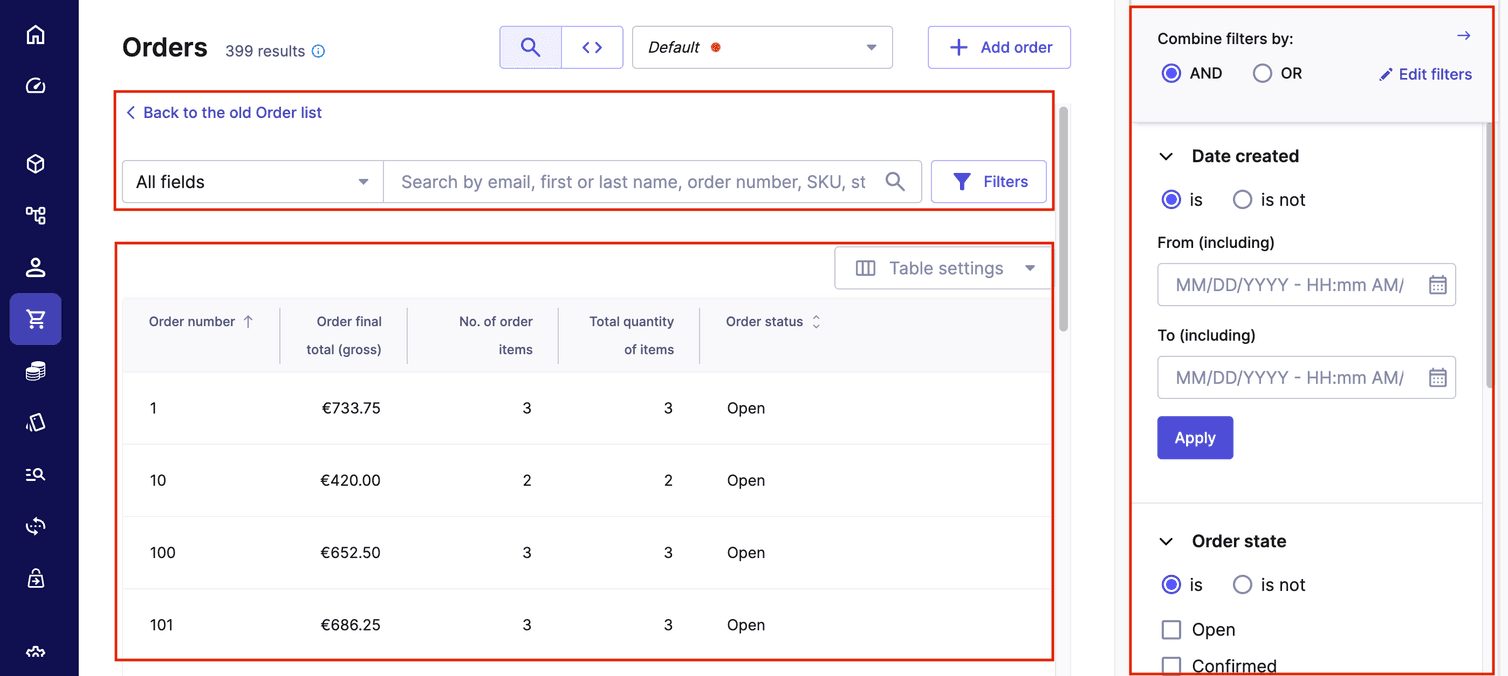
Task: Select the Insights speedometer icon in sidebar
Action: coord(35,86)
